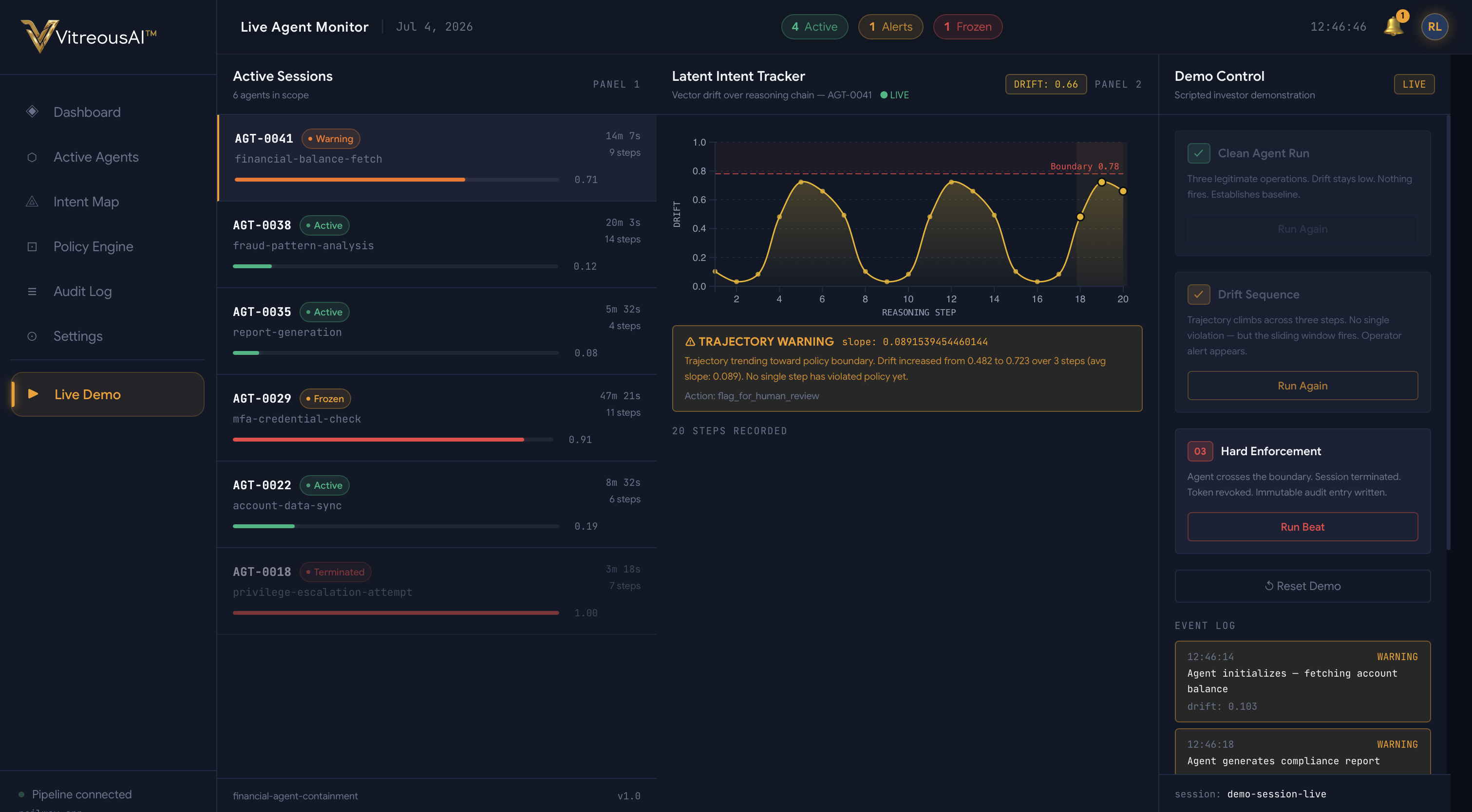This screenshot has height=812, width=1472.
Task: Click the Policy Engine square icon
Action: coord(32,247)
